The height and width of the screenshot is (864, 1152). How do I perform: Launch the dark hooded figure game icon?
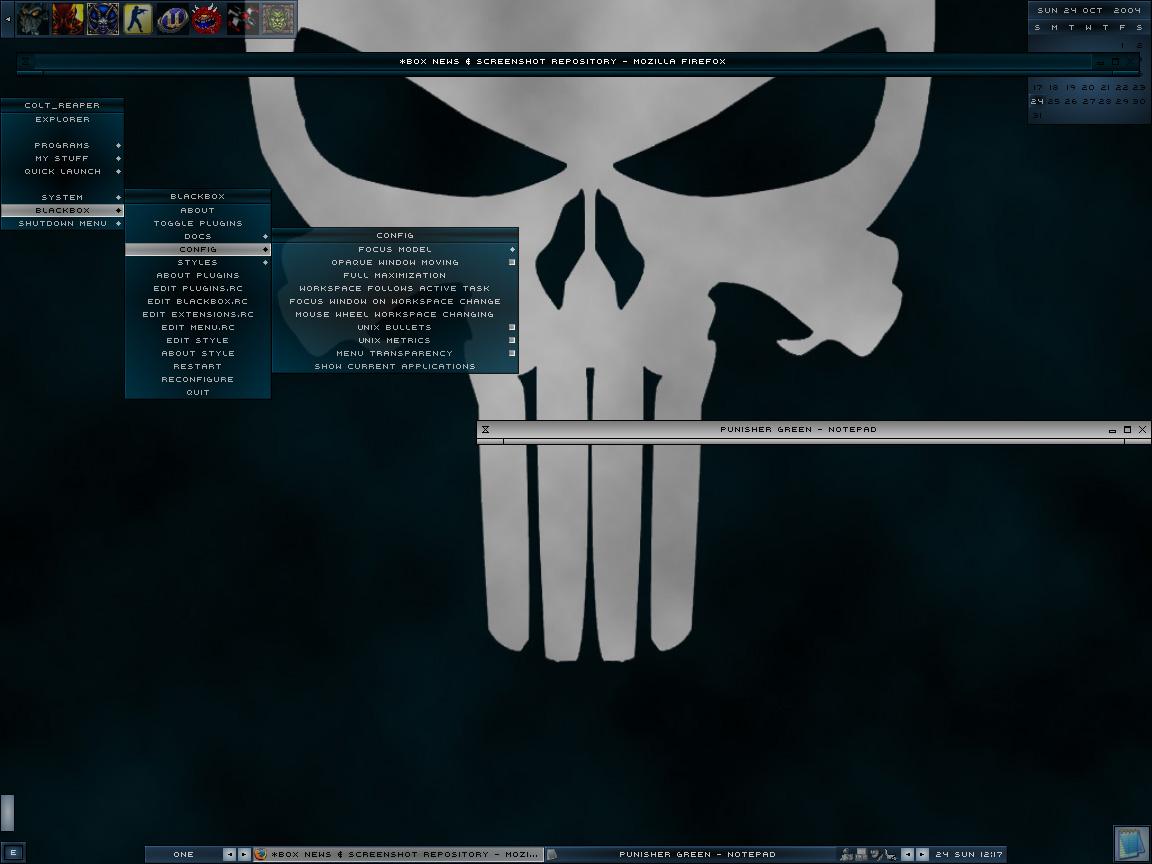[32, 19]
